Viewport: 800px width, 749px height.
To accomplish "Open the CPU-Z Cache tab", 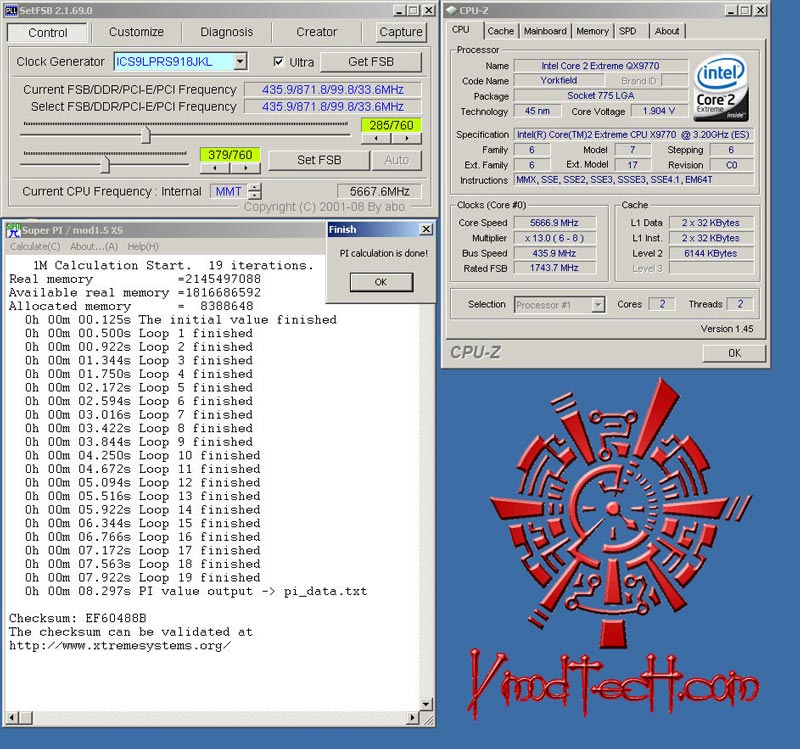I will 501,31.
